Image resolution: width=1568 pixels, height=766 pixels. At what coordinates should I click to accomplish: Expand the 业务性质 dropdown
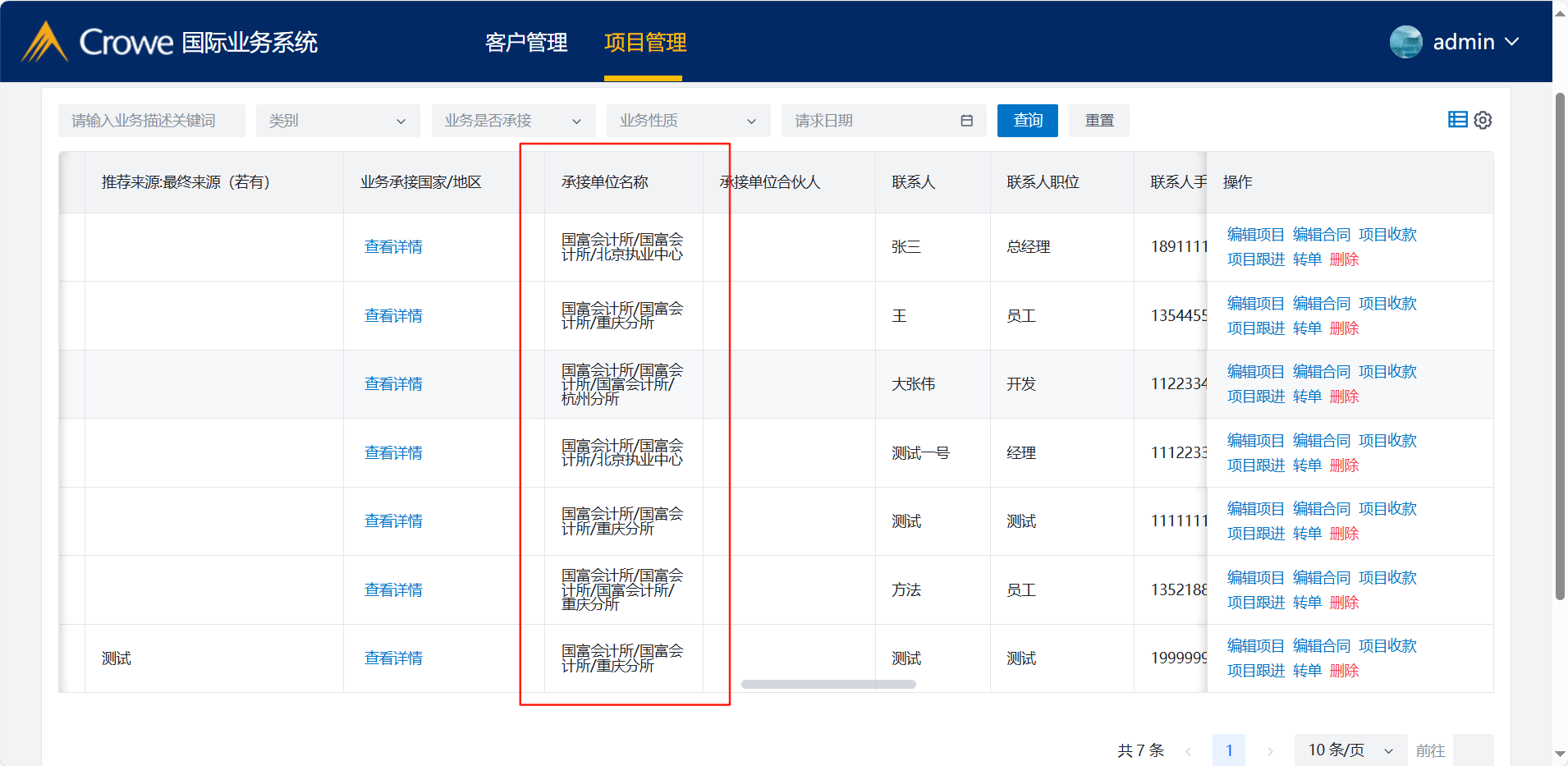(688, 121)
